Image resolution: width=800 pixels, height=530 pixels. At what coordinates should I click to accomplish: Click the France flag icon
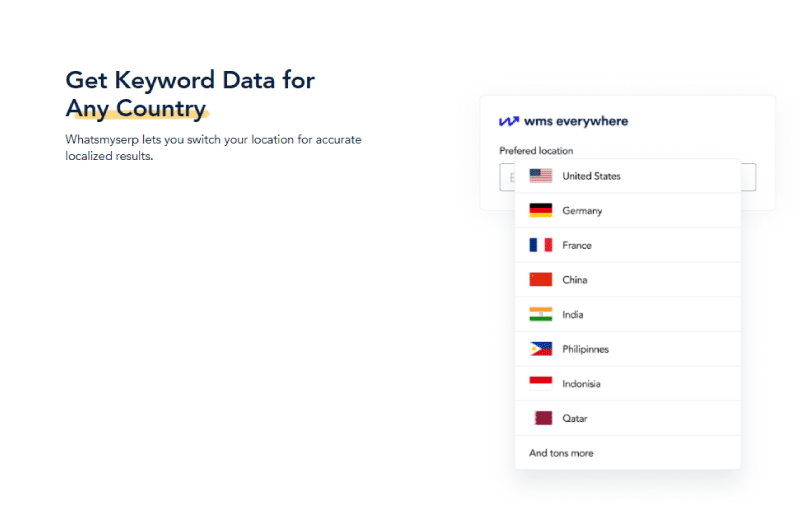540,245
